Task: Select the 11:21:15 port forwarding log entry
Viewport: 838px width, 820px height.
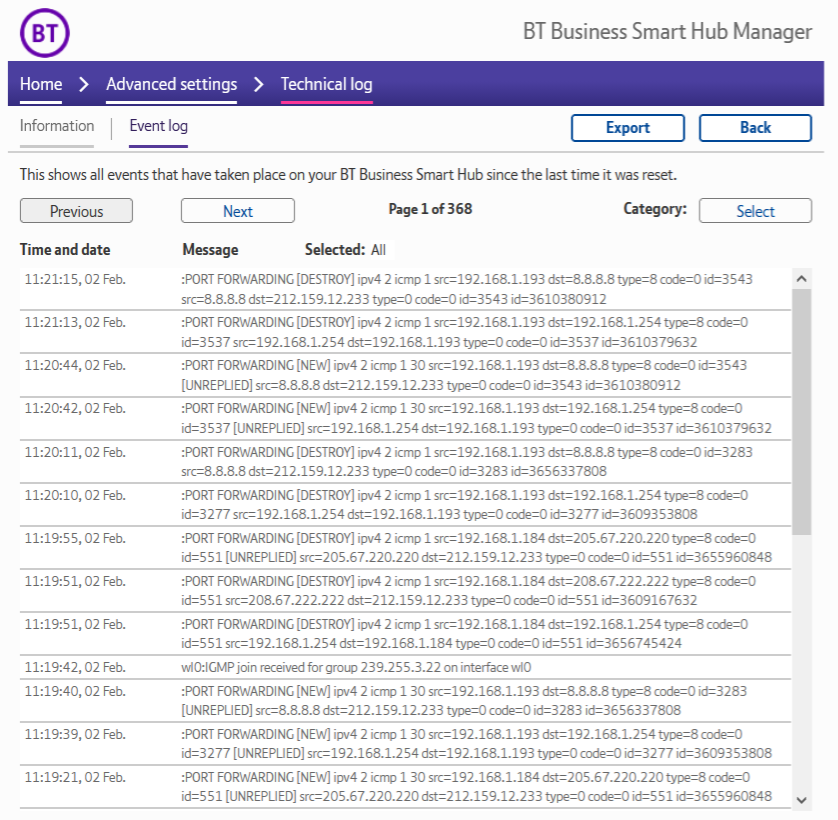Action: pos(400,290)
